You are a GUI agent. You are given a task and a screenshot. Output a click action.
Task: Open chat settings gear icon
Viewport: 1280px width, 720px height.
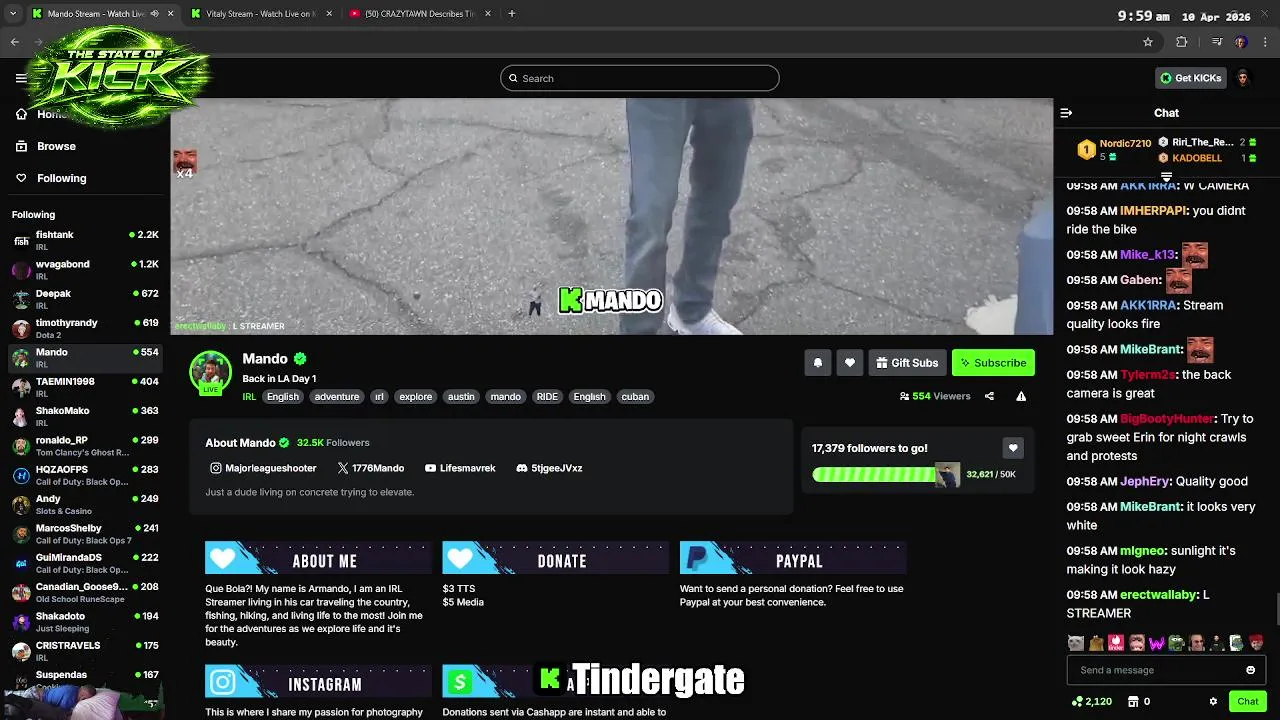(x=1213, y=701)
